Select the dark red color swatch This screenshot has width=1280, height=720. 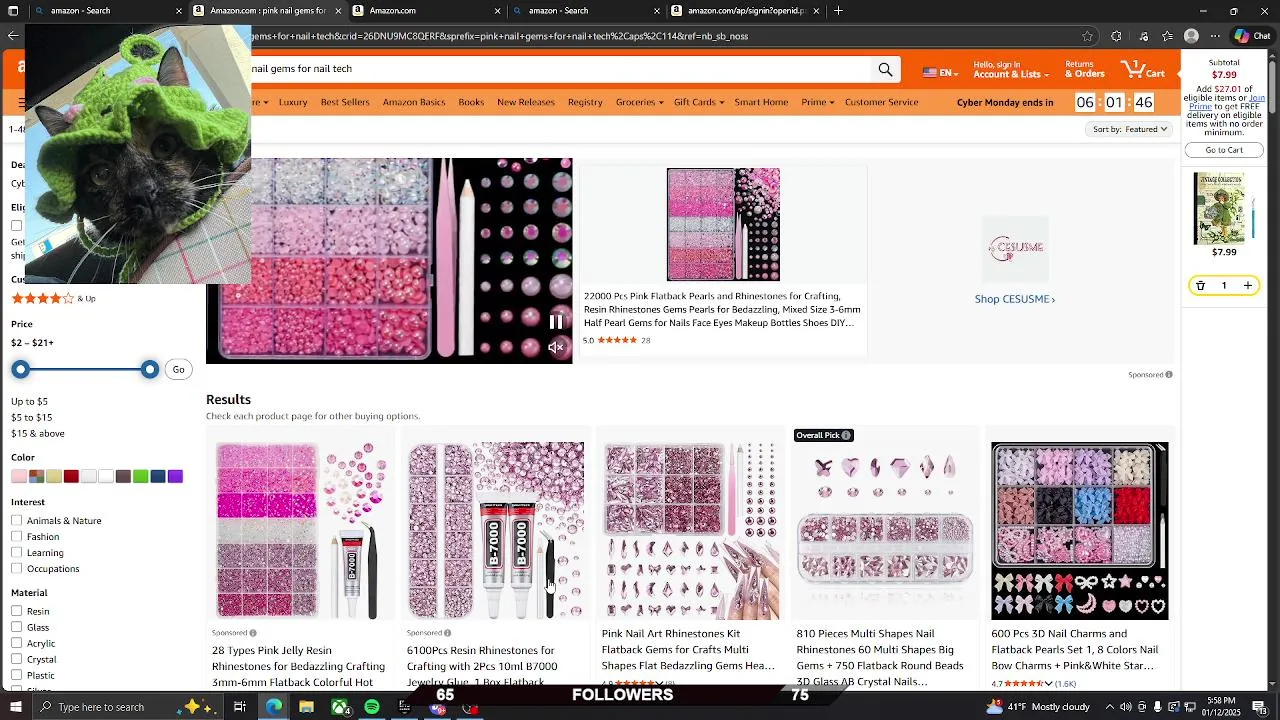click(x=71, y=476)
